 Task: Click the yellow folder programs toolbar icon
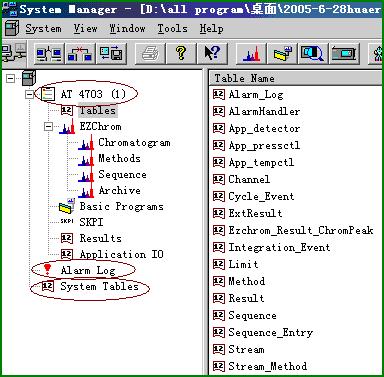[x=283, y=53]
